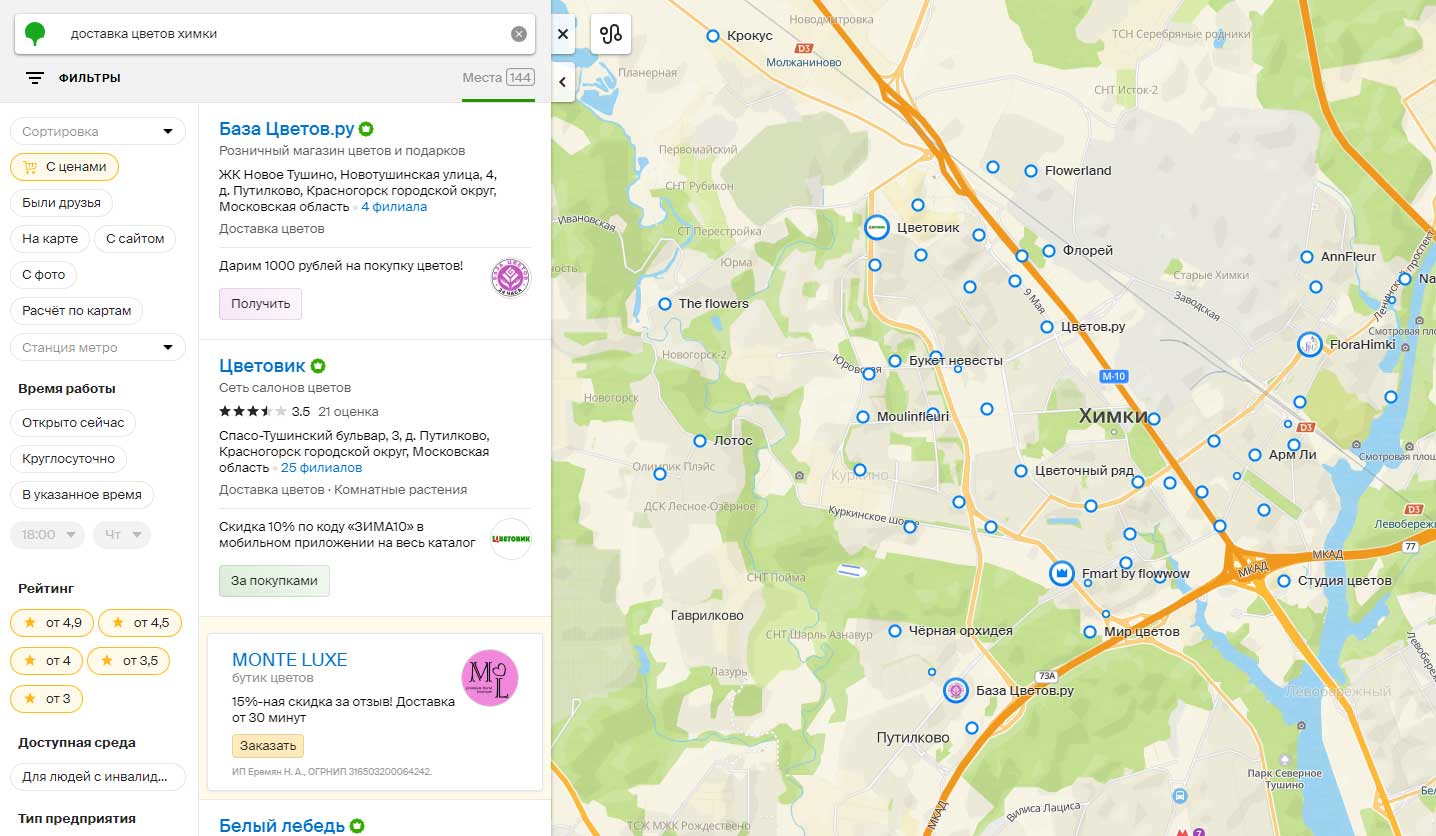
Task: Open the route builder icon on map
Action: 611,34
